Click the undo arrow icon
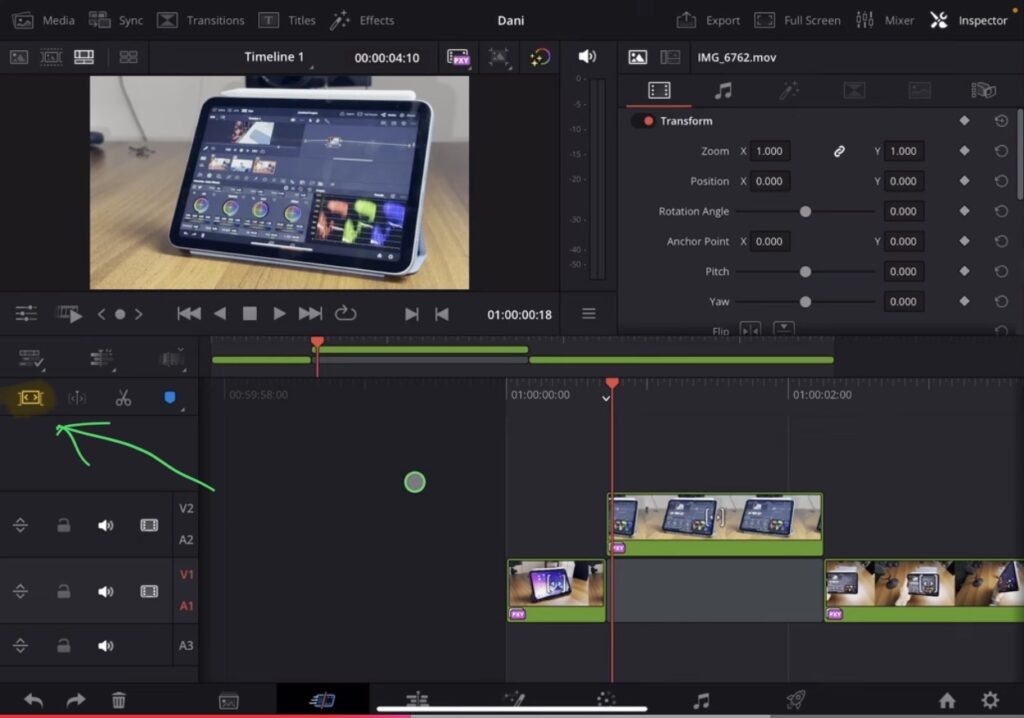The height and width of the screenshot is (718, 1024). (x=33, y=701)
